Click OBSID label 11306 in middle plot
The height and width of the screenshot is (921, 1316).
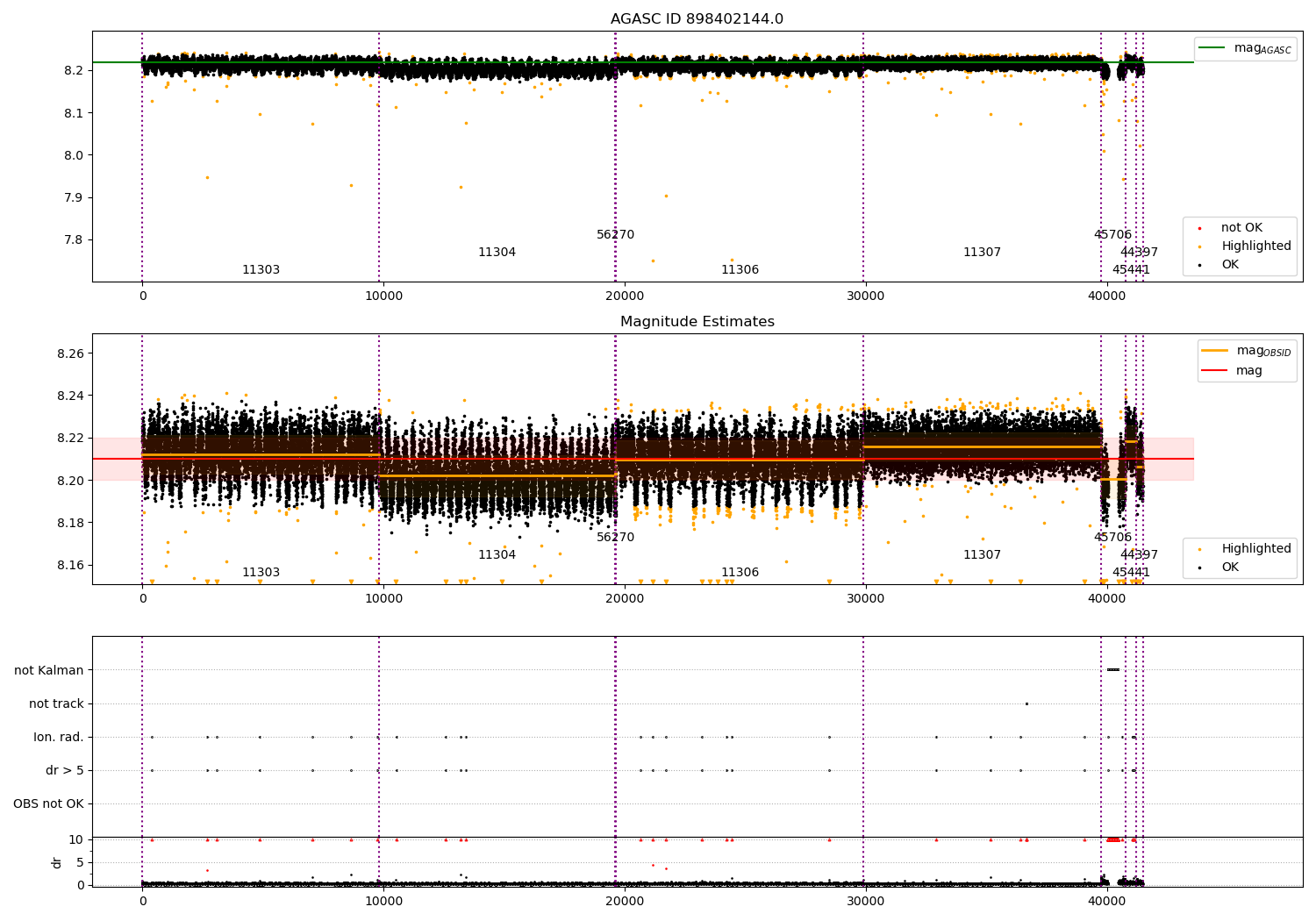click(740, 573)
